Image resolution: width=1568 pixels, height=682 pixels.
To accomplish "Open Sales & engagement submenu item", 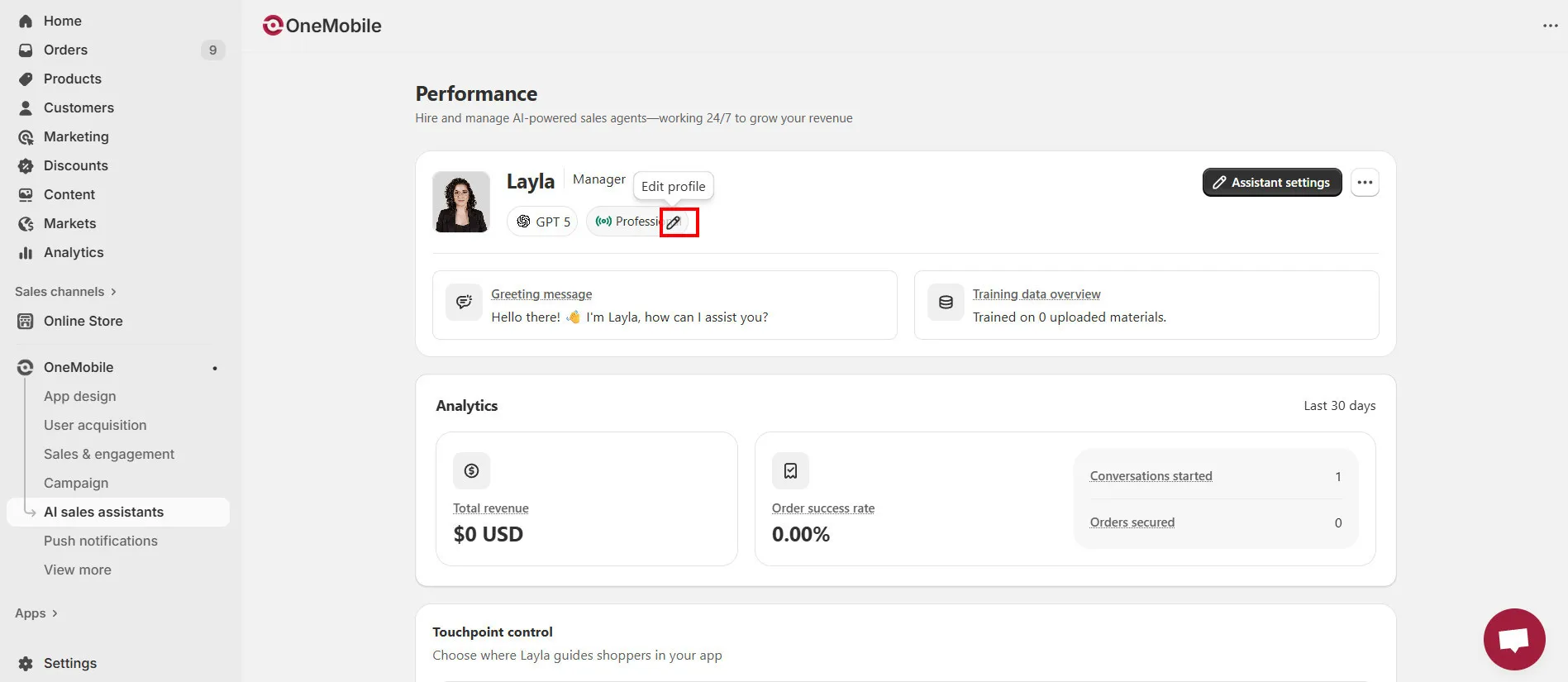I will tap(109, 454).
